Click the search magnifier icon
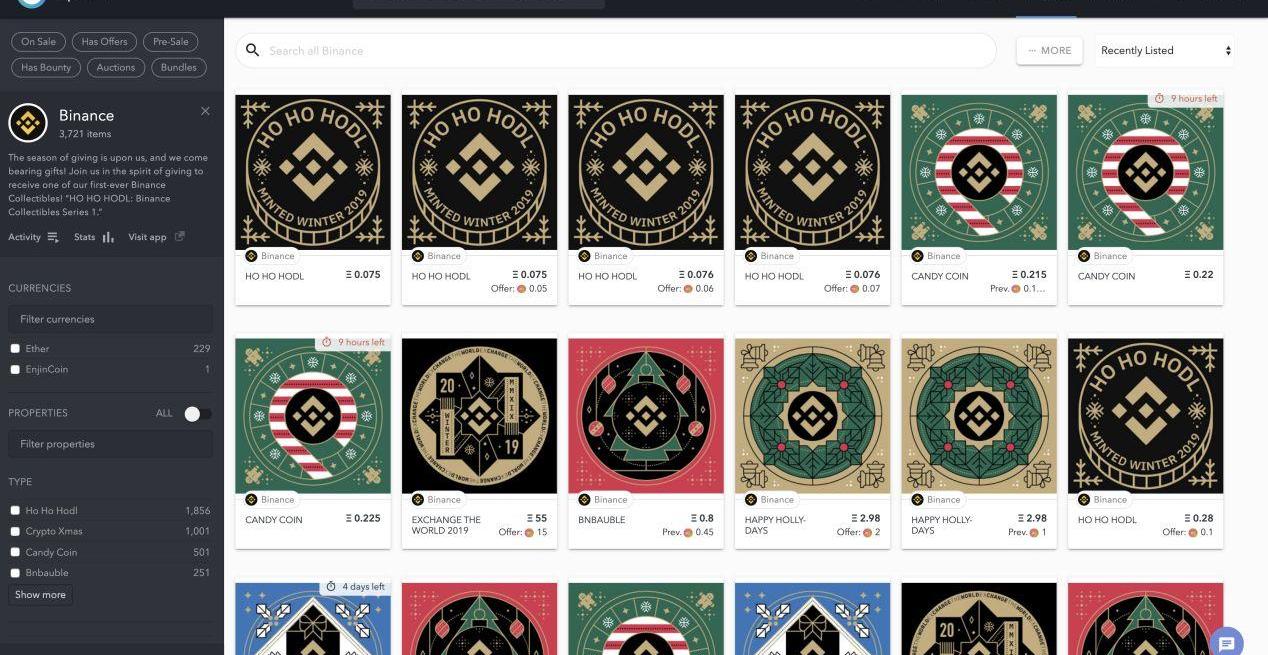The image size is (1268, 655). (x=253, y=50)
